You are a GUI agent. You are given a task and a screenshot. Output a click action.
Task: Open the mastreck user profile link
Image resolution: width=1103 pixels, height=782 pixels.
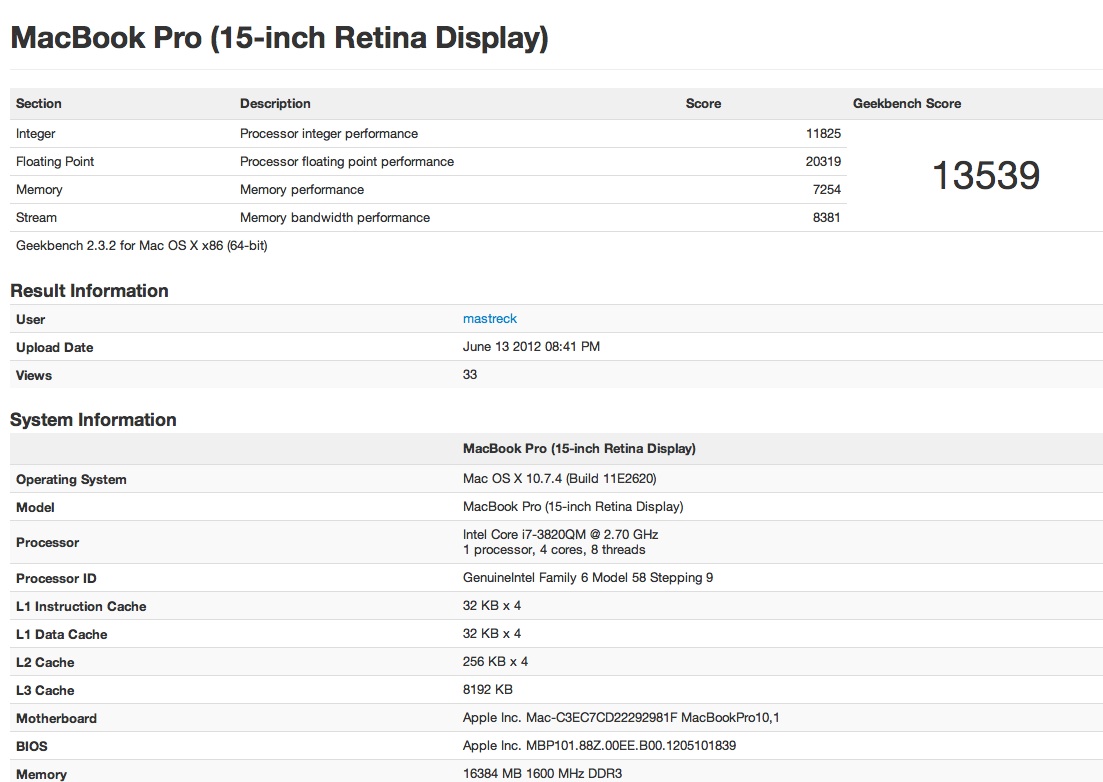(490, 319)
